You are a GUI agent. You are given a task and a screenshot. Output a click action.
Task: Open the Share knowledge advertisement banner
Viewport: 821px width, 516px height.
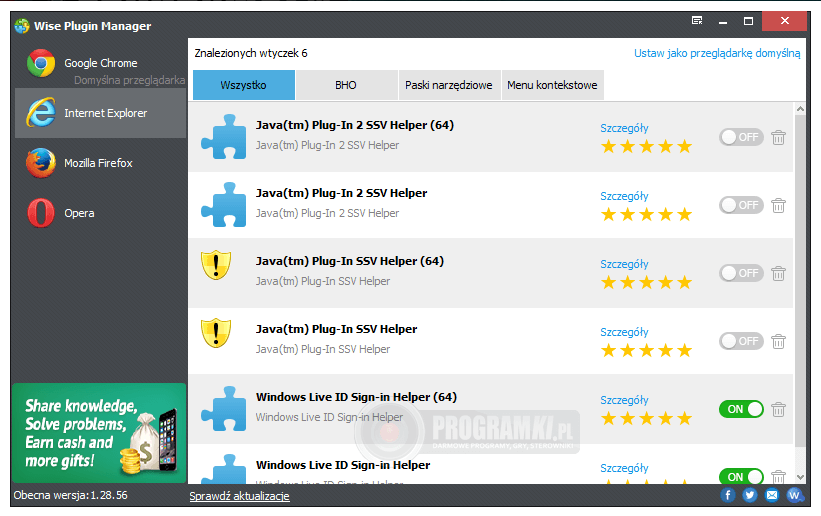[x=99, y=433]
